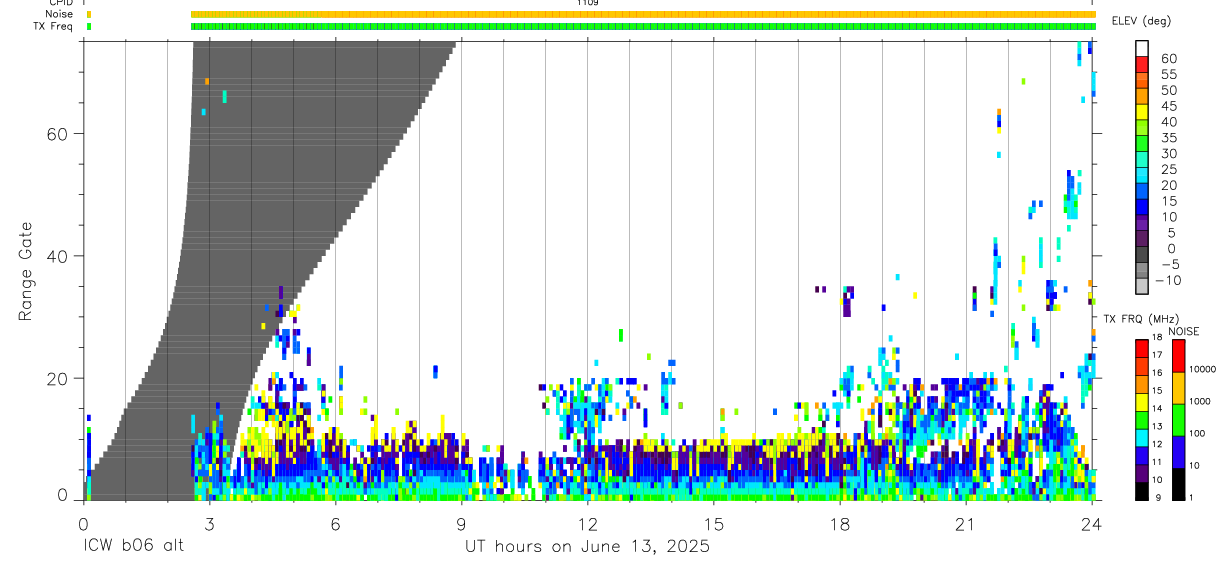Screen dimensions: 1228x567
Task: Click the "6" tick label on the UT hours axis
Action: 335,525
